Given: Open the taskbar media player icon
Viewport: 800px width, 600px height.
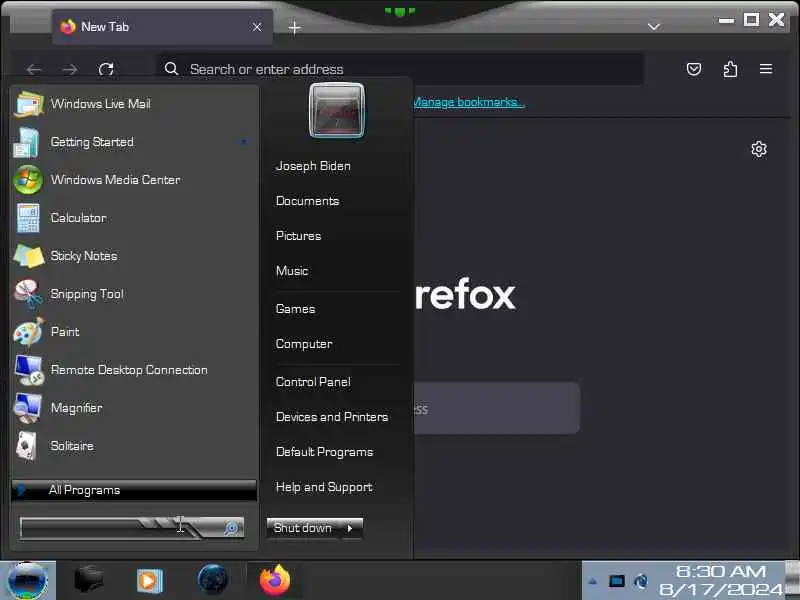Looking at the screenshot, I should coord(149,581).
